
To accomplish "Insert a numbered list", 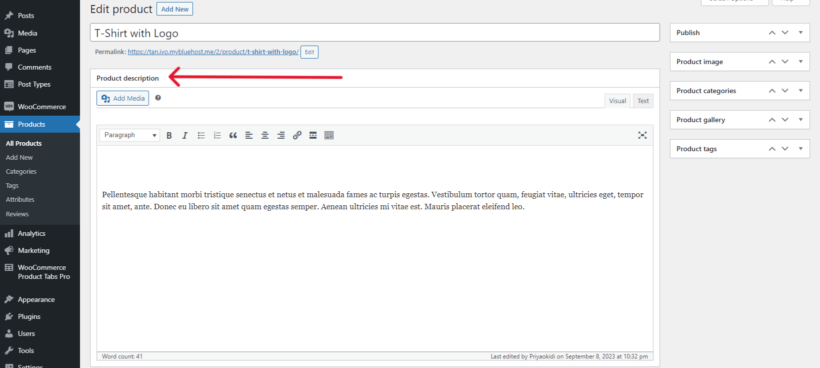I will click(217, 135).
